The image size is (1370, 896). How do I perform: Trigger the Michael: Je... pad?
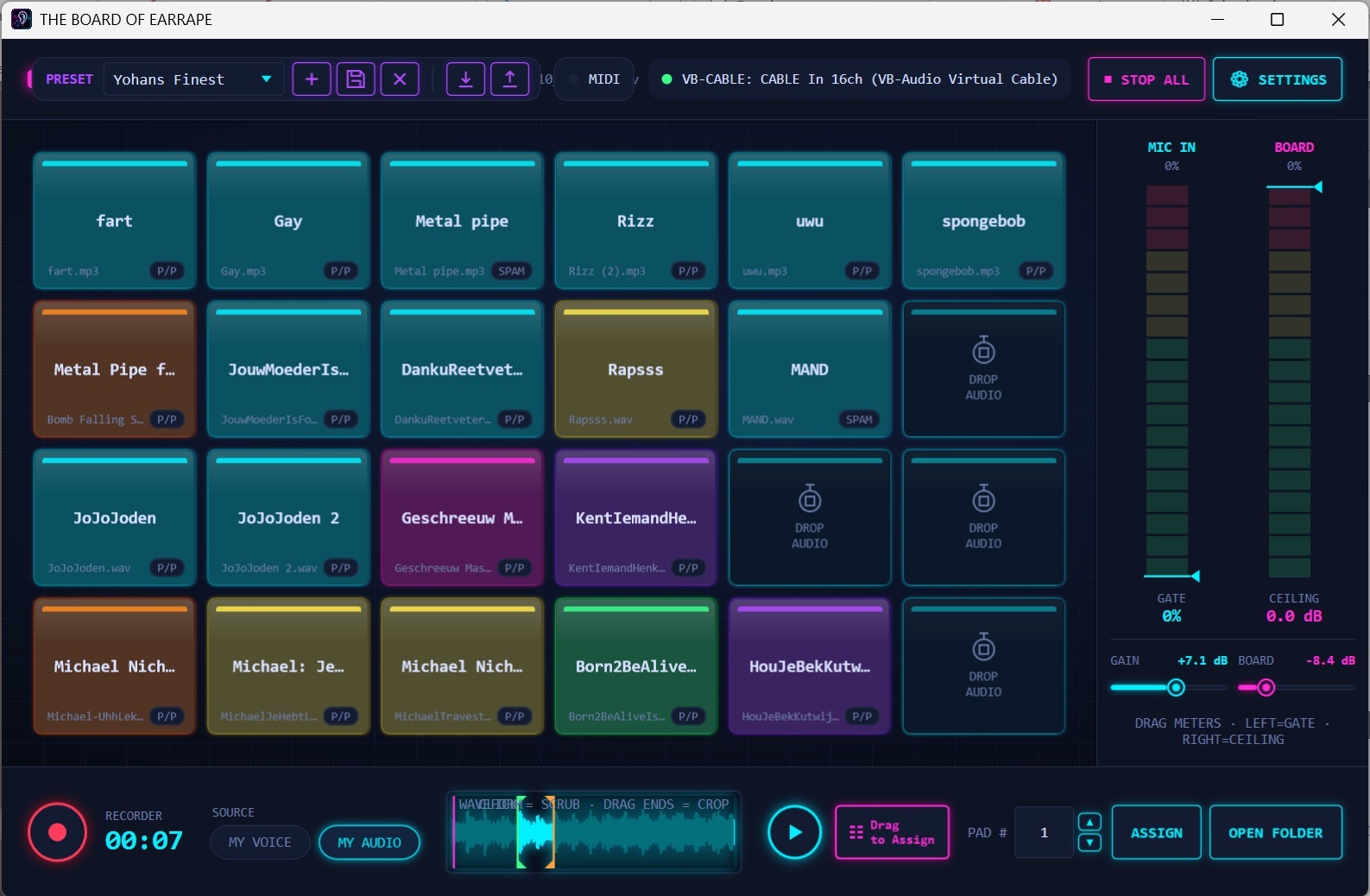pos(288,666)
